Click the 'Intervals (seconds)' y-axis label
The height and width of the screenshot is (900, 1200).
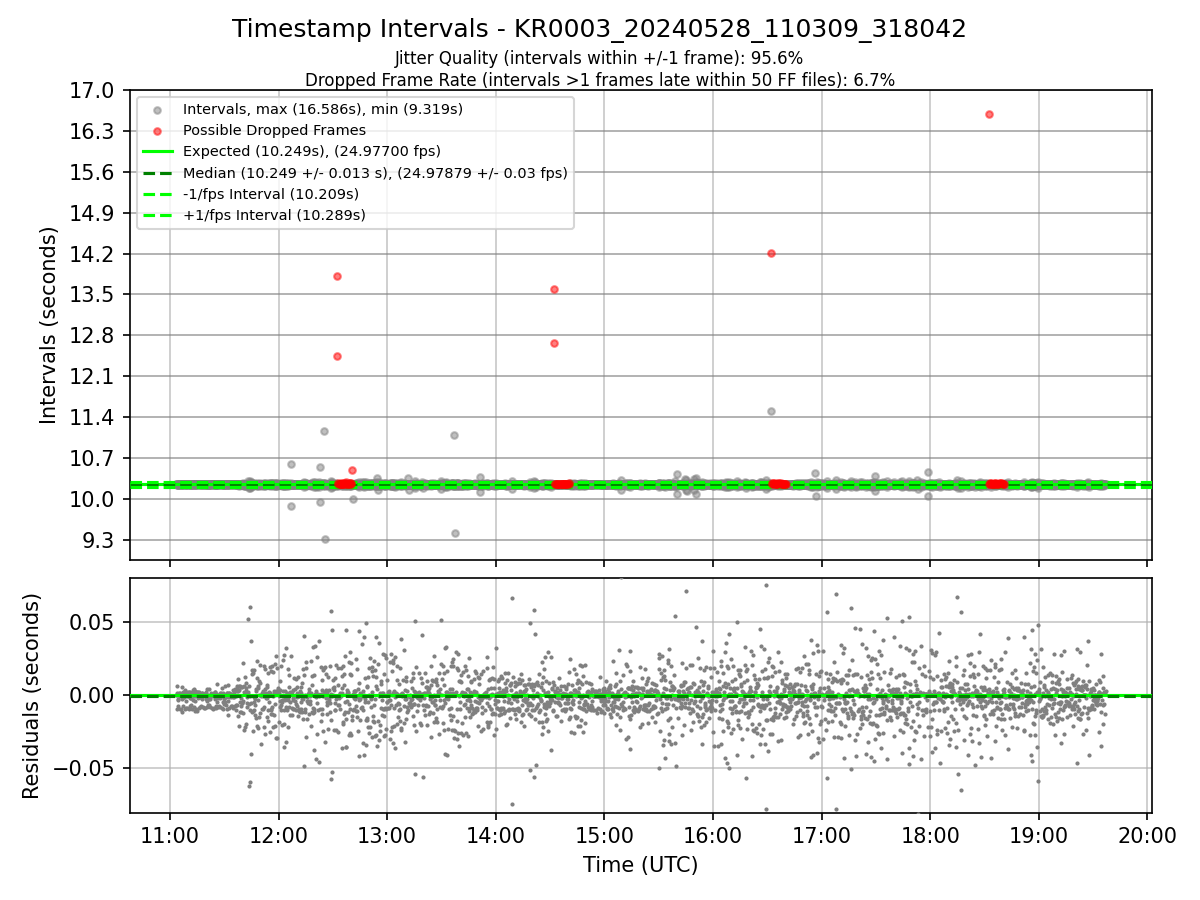click(x=49, y=325)
